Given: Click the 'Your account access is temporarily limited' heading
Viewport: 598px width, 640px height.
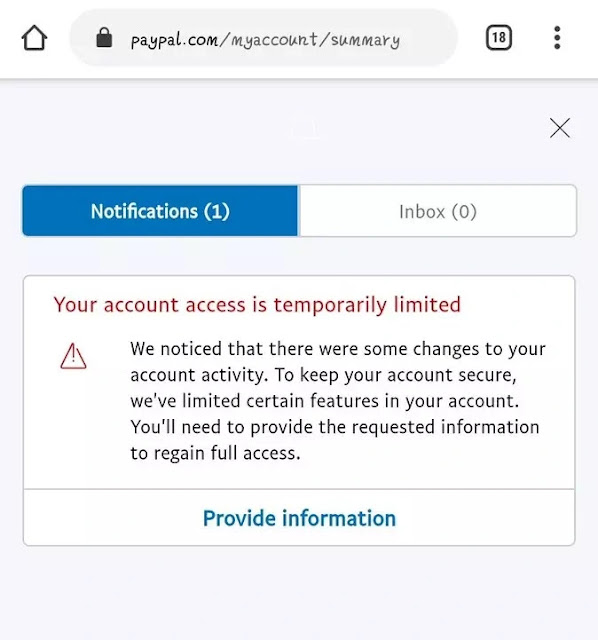Looking at the screenshot, I should (x=257, y=304).
